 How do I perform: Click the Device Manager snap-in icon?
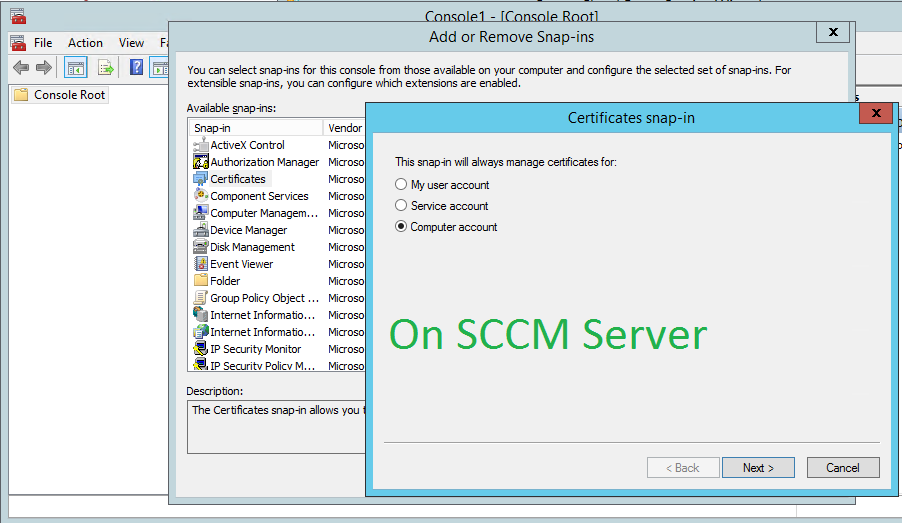coord(200,230)
